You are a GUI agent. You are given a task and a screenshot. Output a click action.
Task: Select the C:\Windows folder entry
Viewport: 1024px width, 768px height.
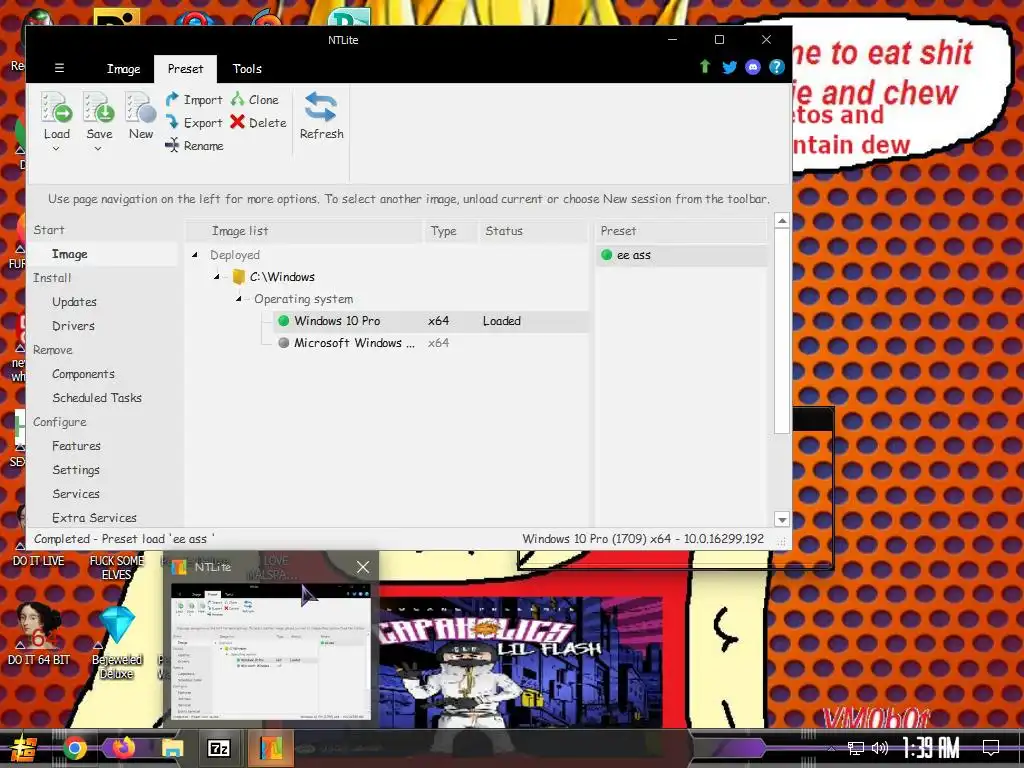point(274,277)
